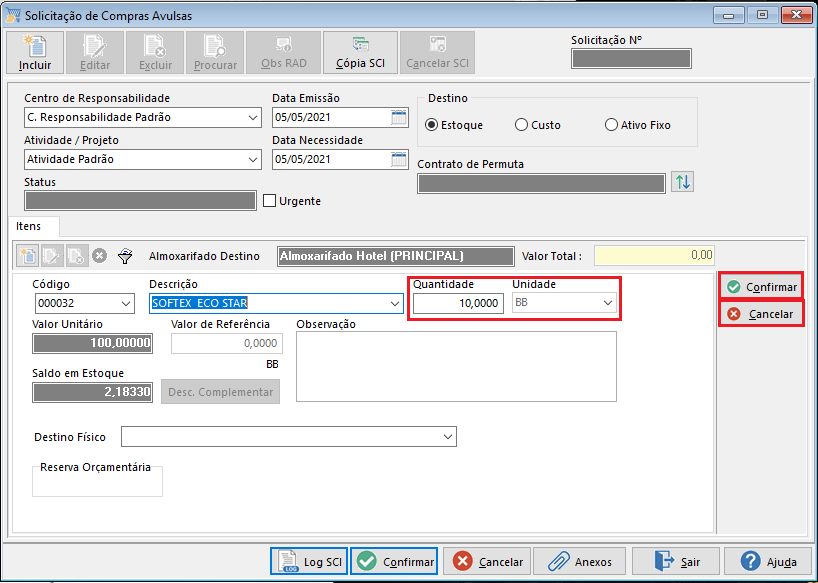Click the Valor Total field

tap(654, 256)
